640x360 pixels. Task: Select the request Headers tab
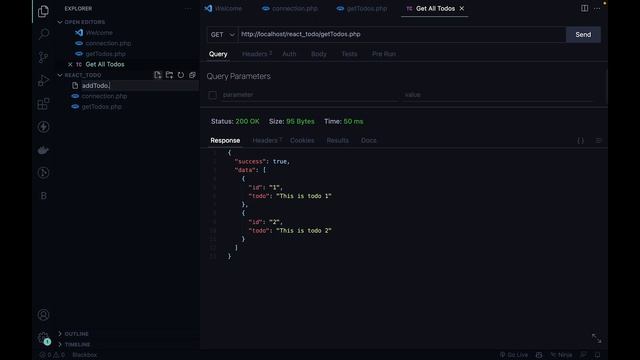pos(257,54)
